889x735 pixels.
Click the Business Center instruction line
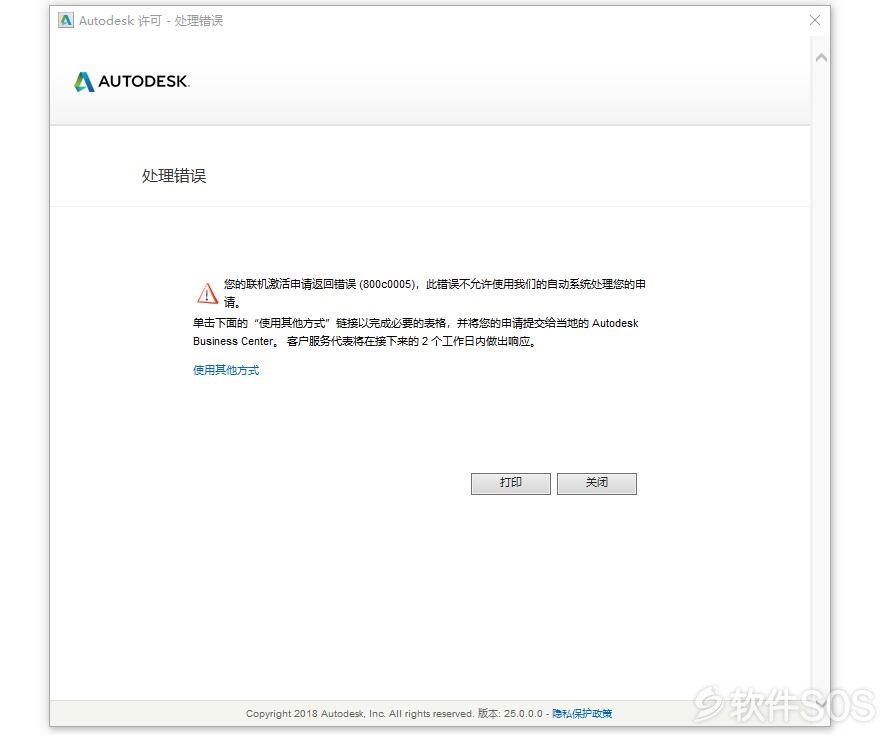(416, 332)
